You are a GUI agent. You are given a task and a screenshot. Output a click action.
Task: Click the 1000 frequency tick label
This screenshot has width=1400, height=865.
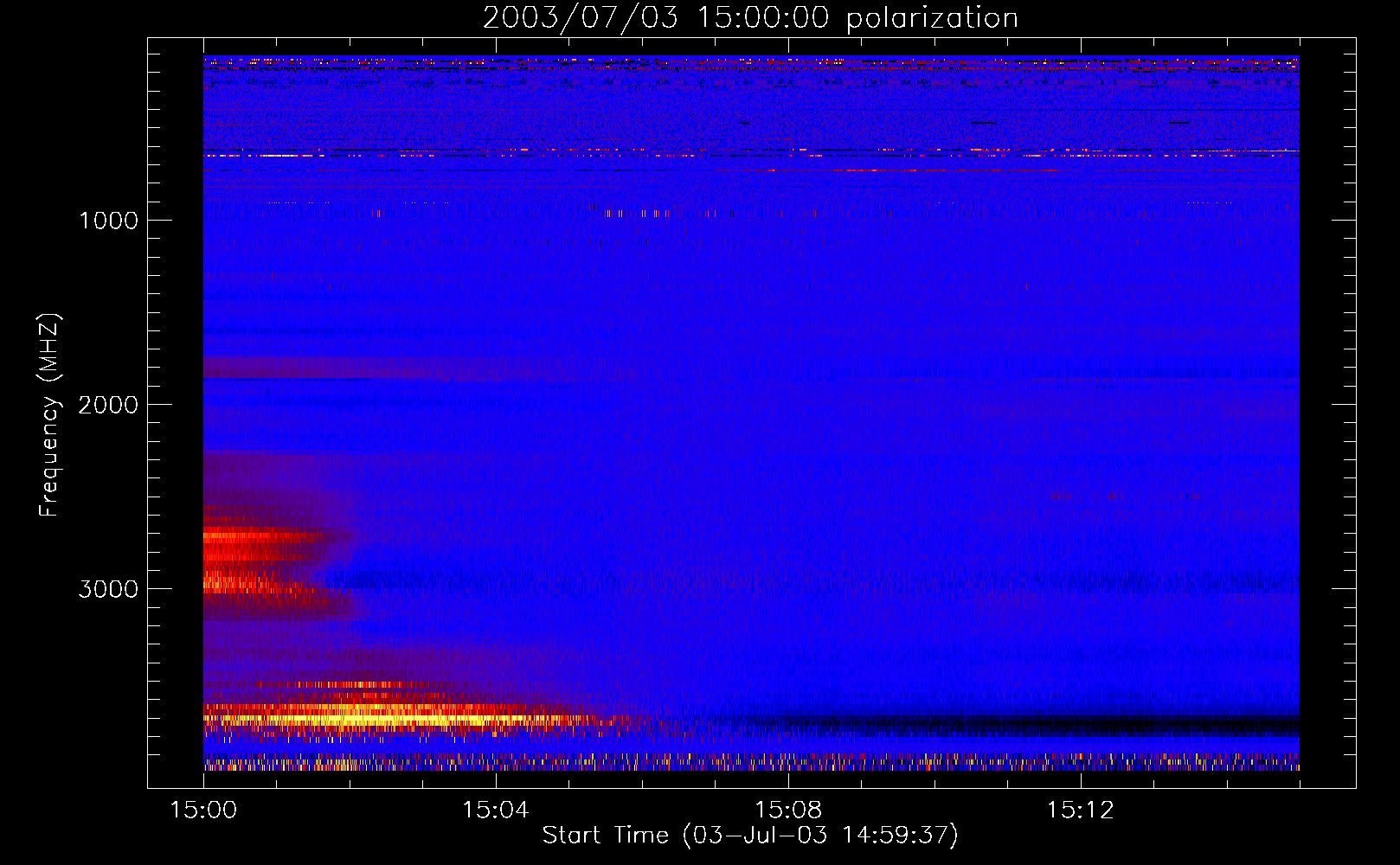[108, 221]
